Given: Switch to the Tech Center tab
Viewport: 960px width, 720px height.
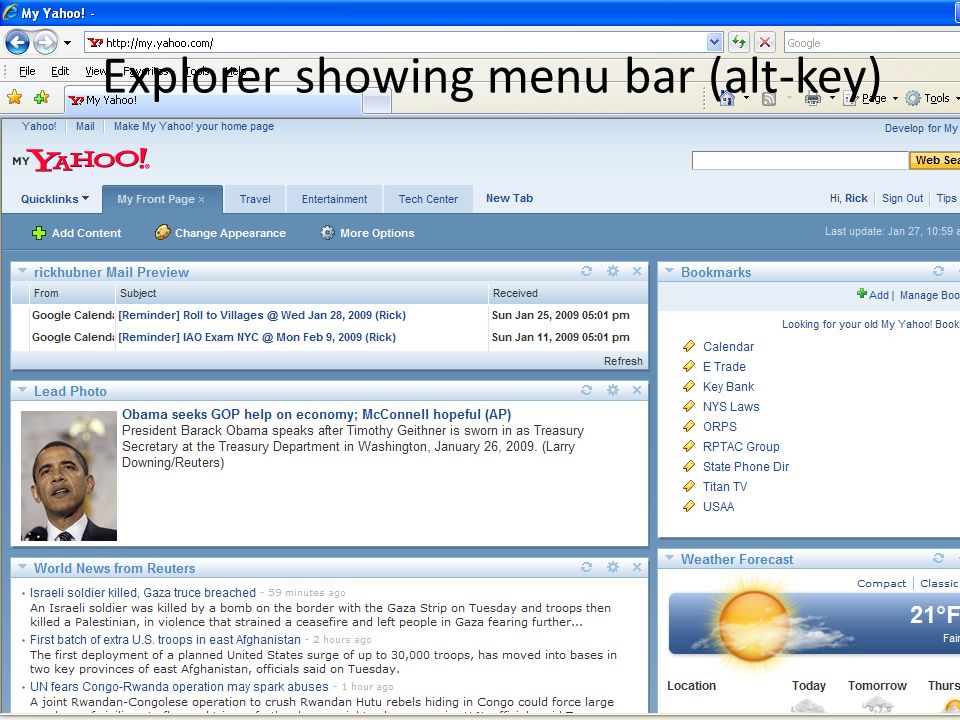Looking at the screenshot, I should coord(428,199).
